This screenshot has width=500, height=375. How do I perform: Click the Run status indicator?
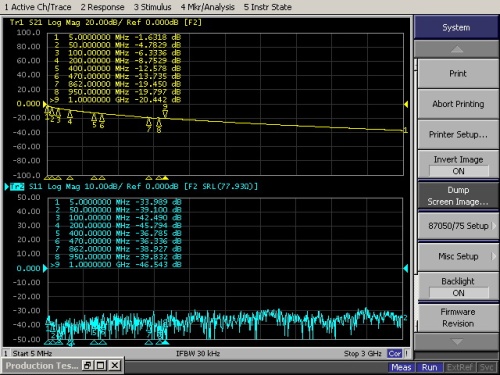pyautogui.click(x=429, y=367)
